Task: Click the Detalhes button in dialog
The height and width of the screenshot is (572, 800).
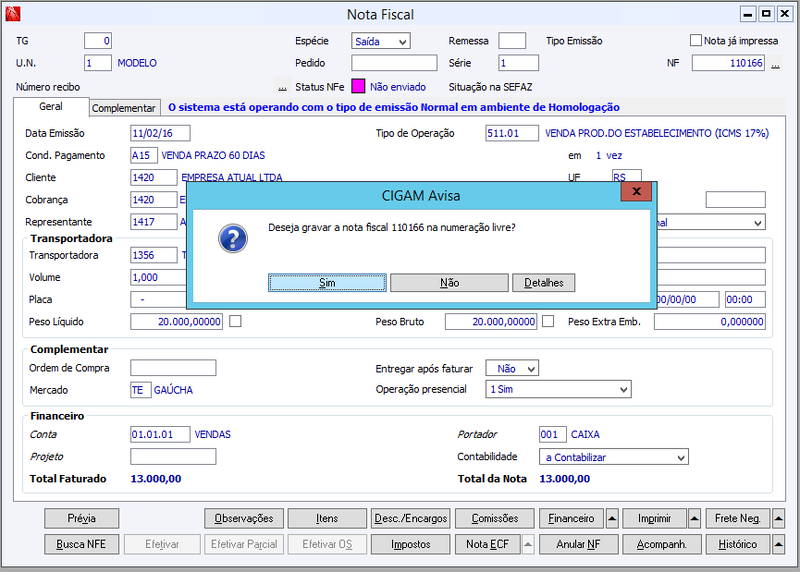Action: (543, 283)
